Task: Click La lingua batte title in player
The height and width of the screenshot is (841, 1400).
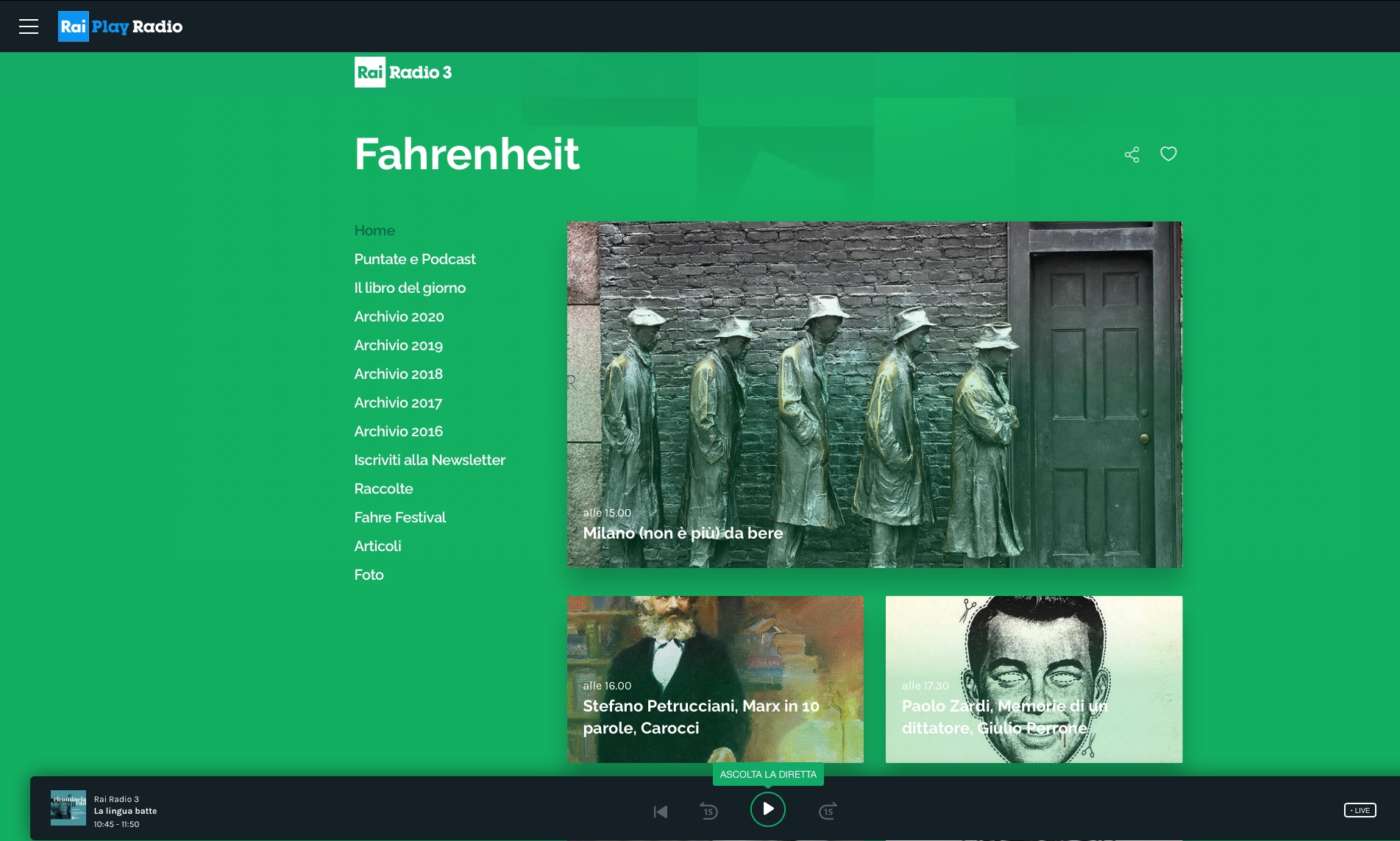Action: coord(125,811)
